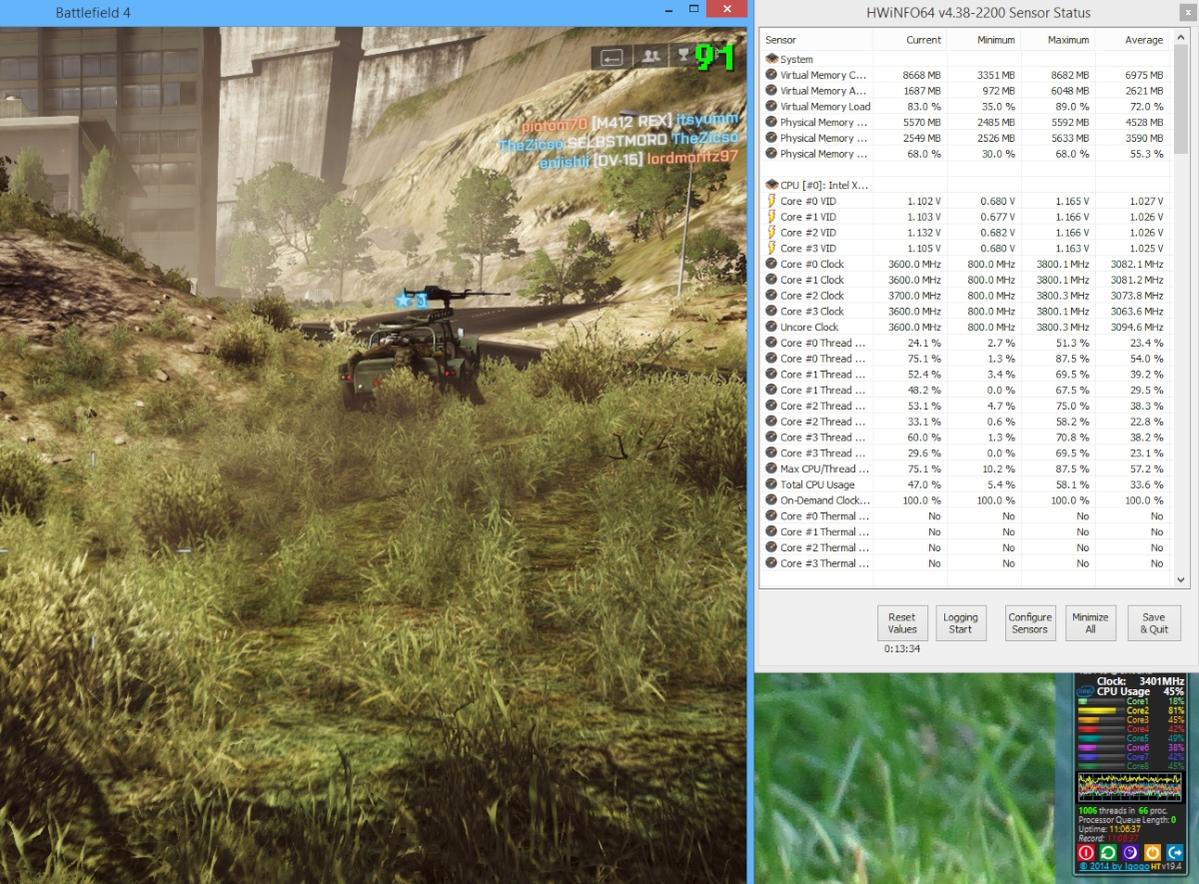Click the Average column header
The height and width of the screenshot is (884, 1199).
pyautogui.click(x=1144, y=40)
